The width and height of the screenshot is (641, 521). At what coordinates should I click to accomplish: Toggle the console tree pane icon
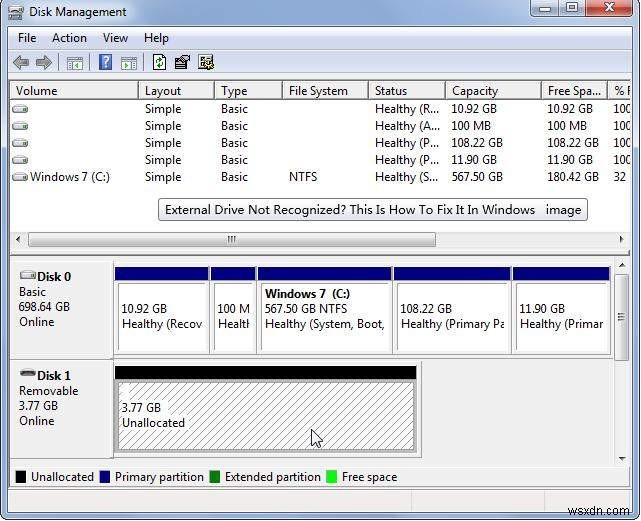point(75,63)
